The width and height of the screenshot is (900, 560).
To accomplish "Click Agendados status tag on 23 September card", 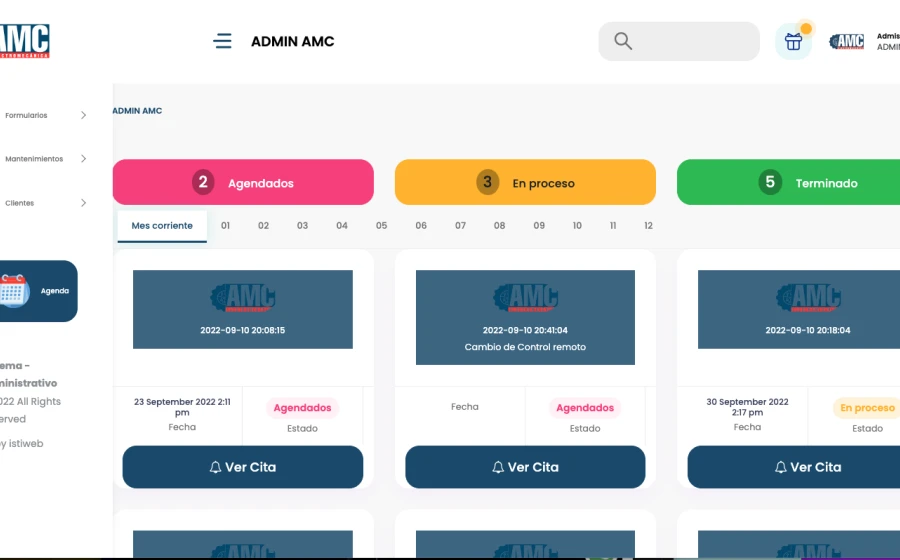I will click(x=302, y=408).
